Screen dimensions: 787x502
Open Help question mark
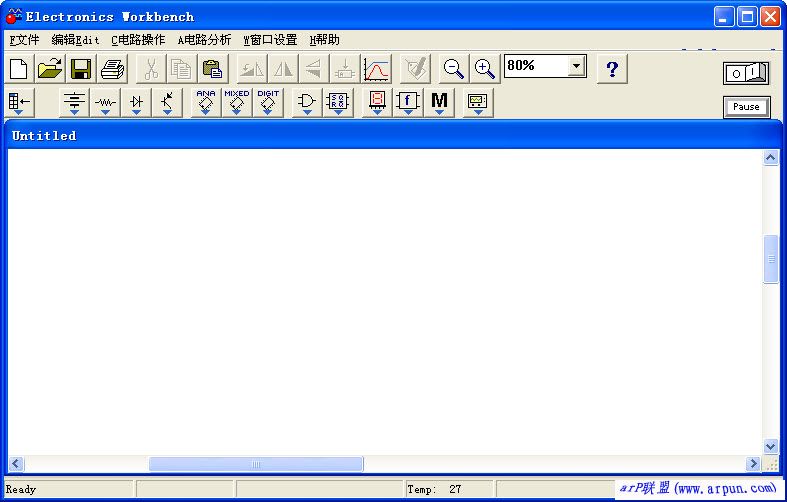coord(612,68)
